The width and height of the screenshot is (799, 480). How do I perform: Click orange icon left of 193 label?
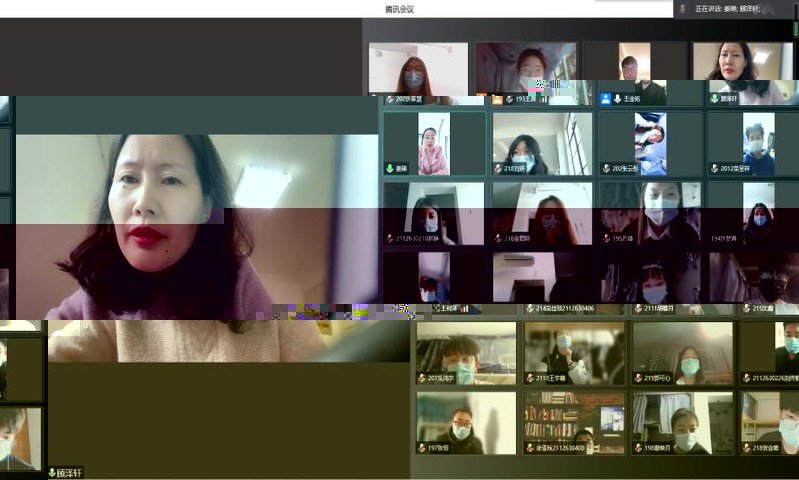pyautogui.click(x=497, y=99)
